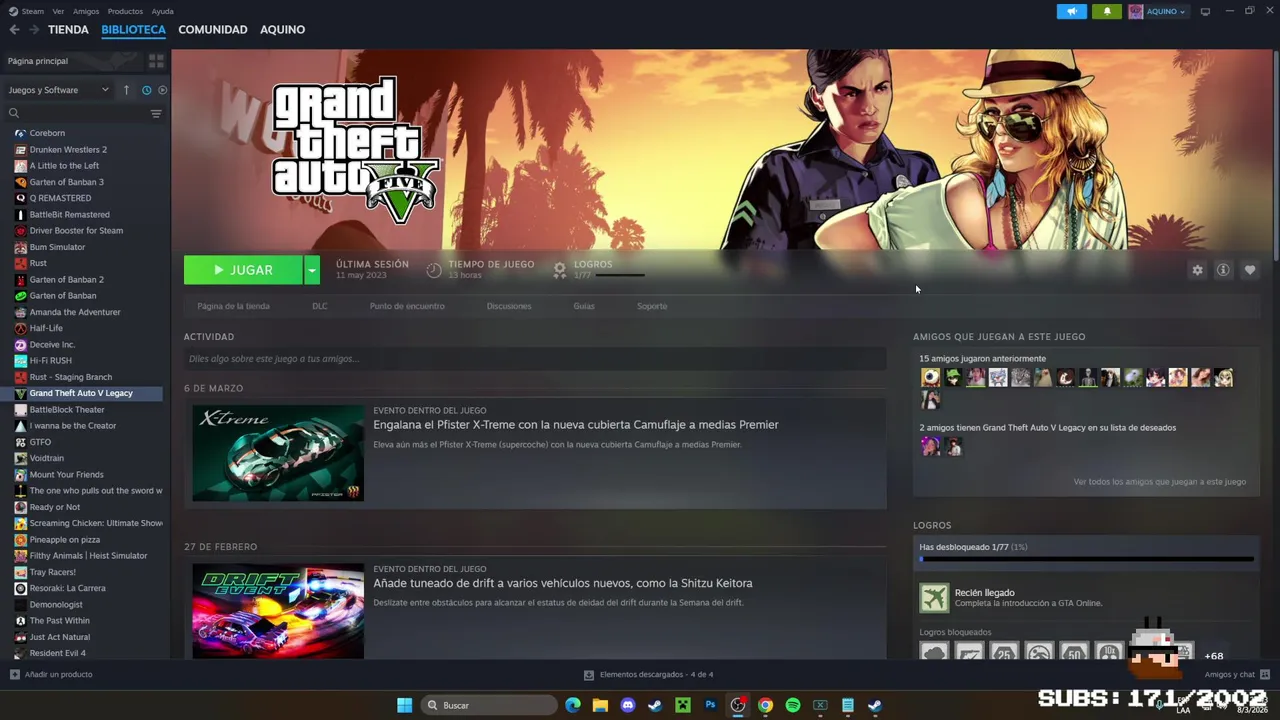
Task: Open the Recién llegado achievement icon
Action: click(x=934, y=598)
